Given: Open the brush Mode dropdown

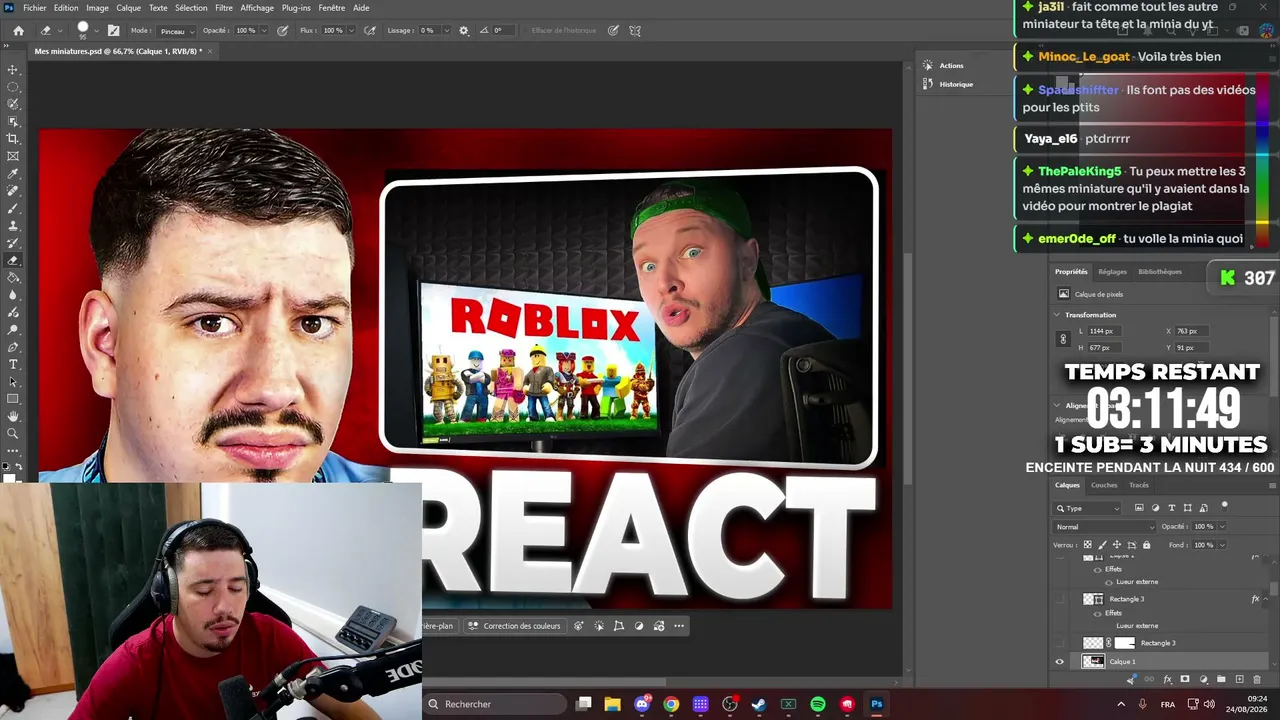Looking at the screenshot, I should coord(177,31).
